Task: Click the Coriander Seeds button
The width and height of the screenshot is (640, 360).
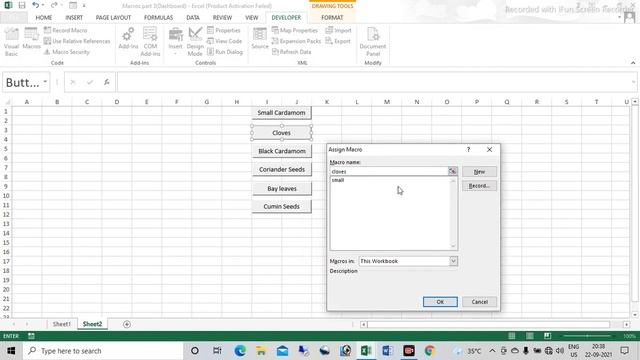Action: [x=282, y=169]
